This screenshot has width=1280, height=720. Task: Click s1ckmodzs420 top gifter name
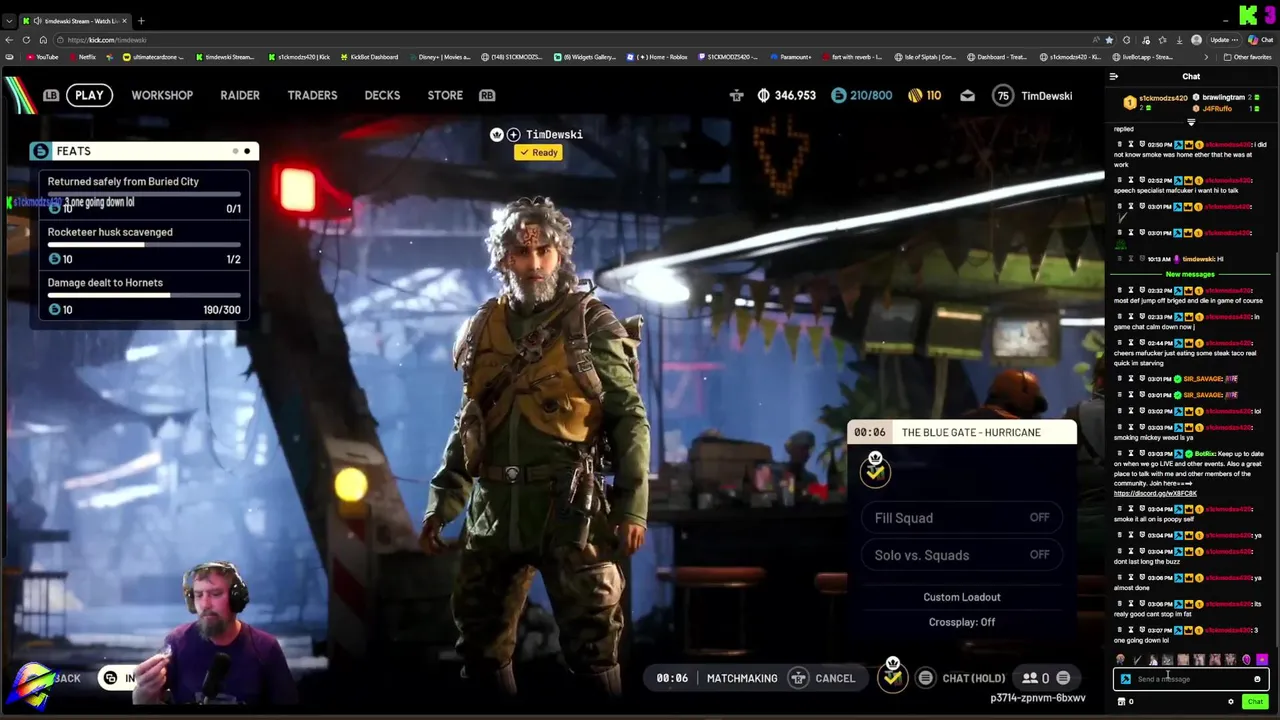coord(1164,99)
